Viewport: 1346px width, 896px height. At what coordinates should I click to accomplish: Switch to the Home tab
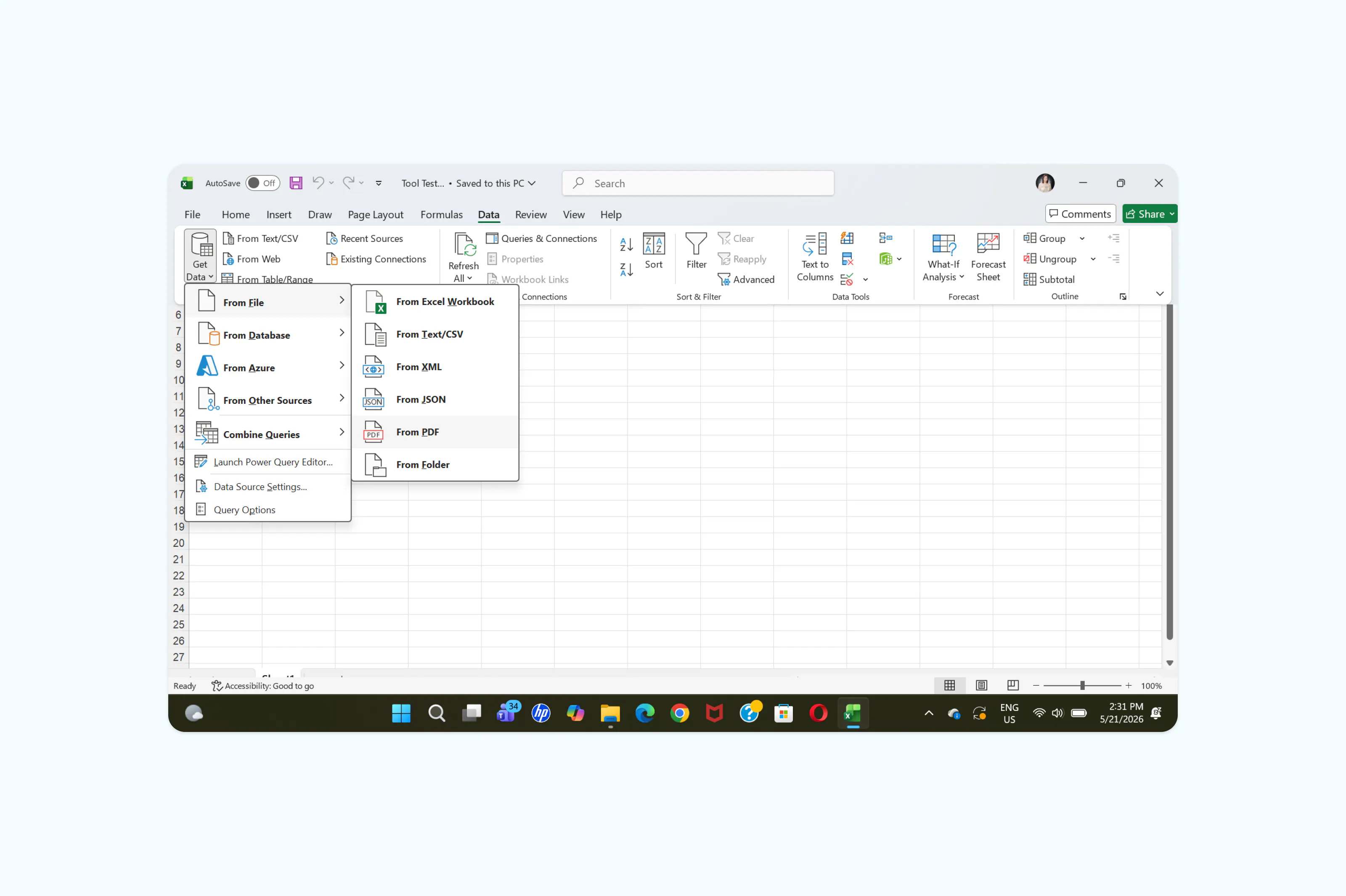click(236, 214)
